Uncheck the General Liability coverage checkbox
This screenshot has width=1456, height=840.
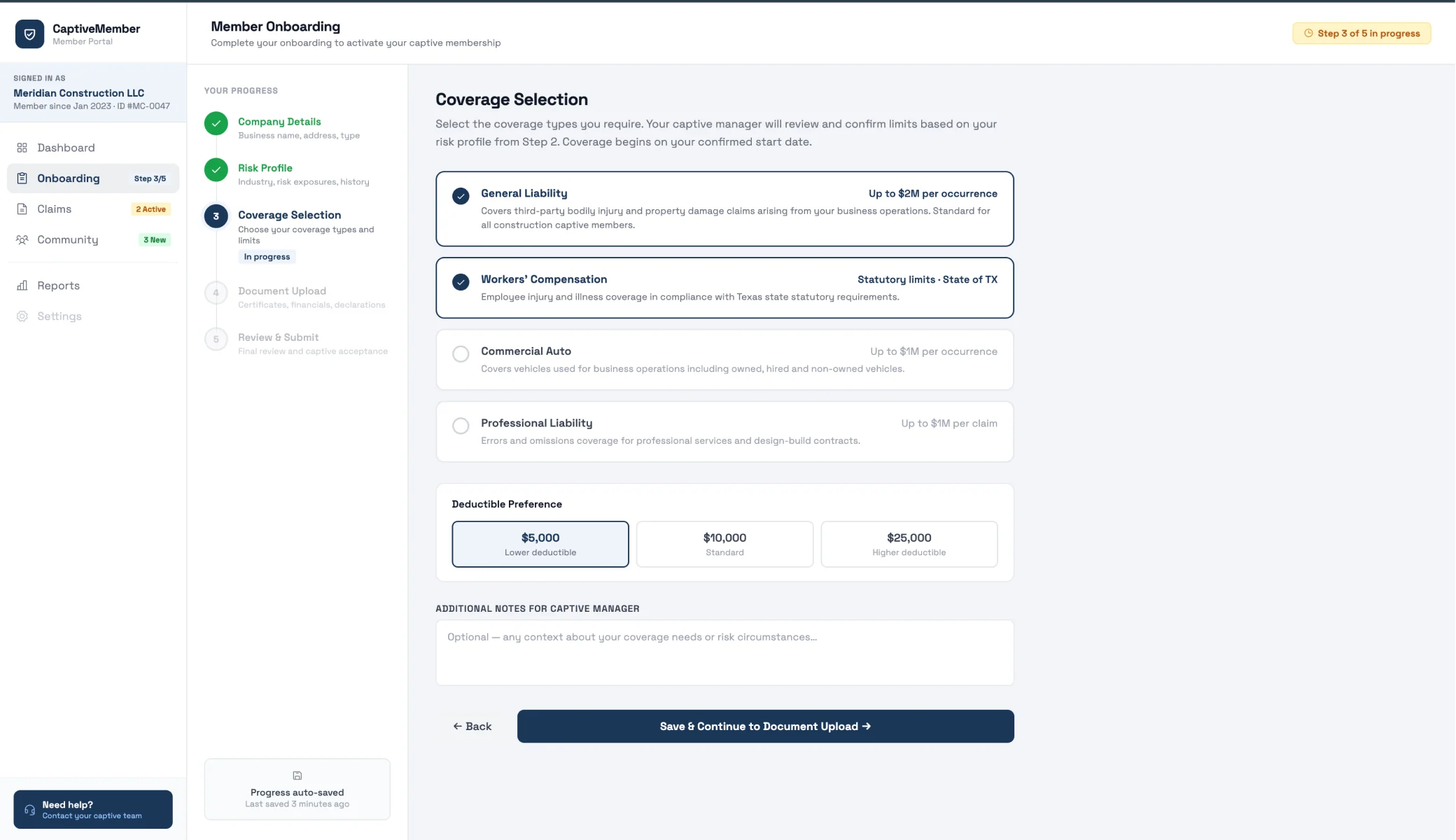(x=461, y=196)
